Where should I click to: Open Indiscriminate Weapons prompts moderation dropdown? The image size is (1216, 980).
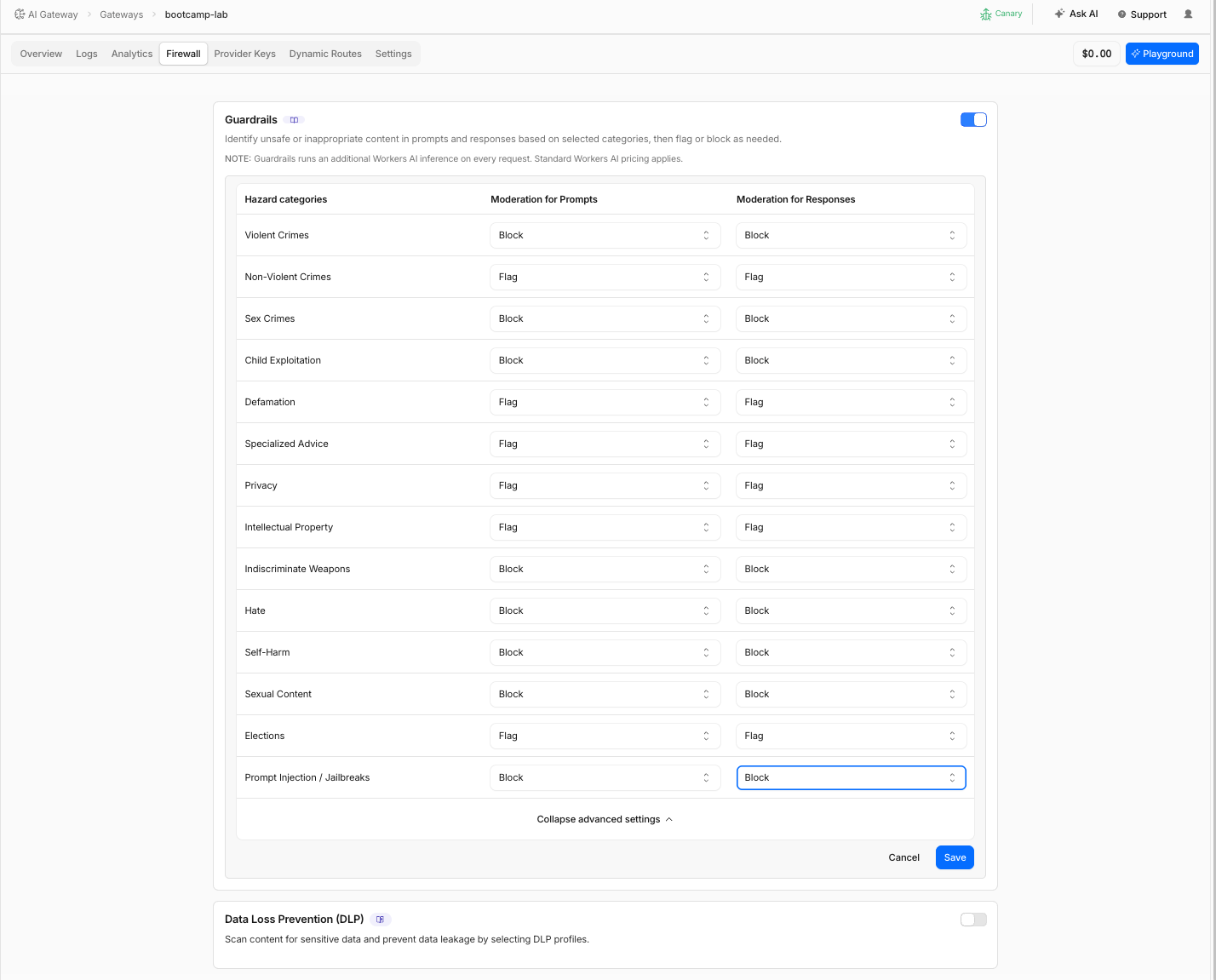click(x=605, y=569)
